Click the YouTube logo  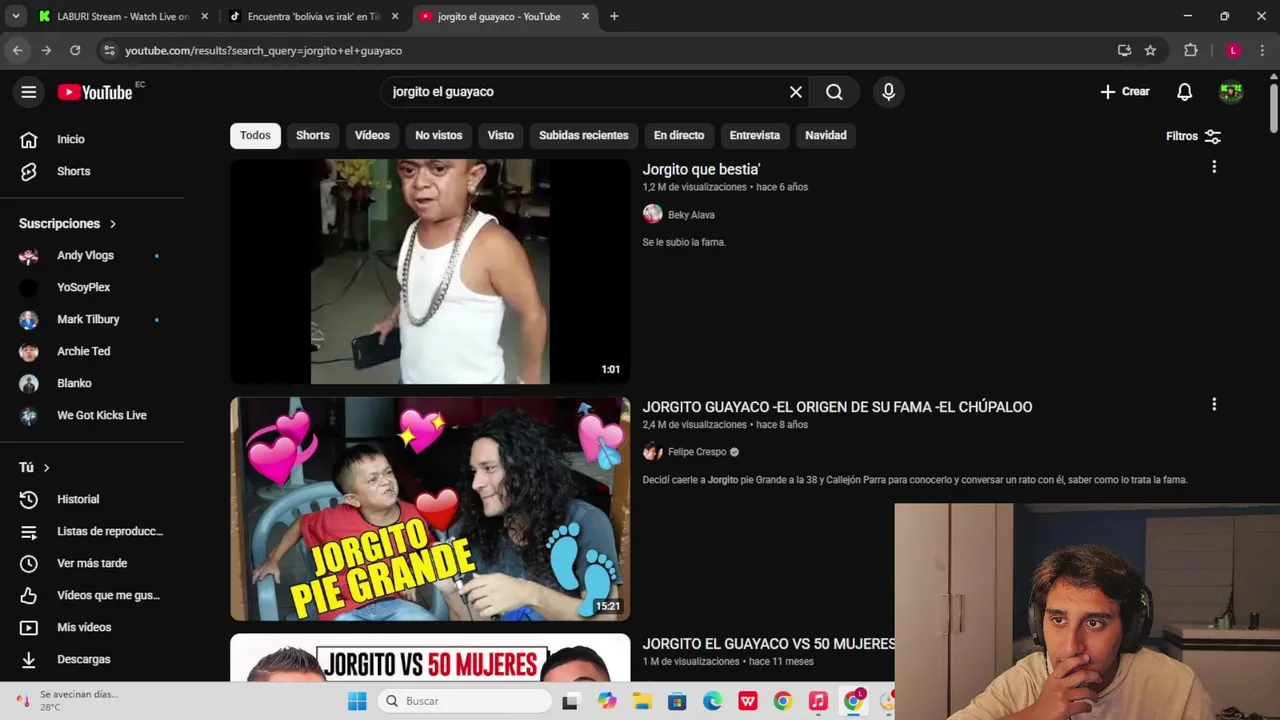(x=95, y=92)
